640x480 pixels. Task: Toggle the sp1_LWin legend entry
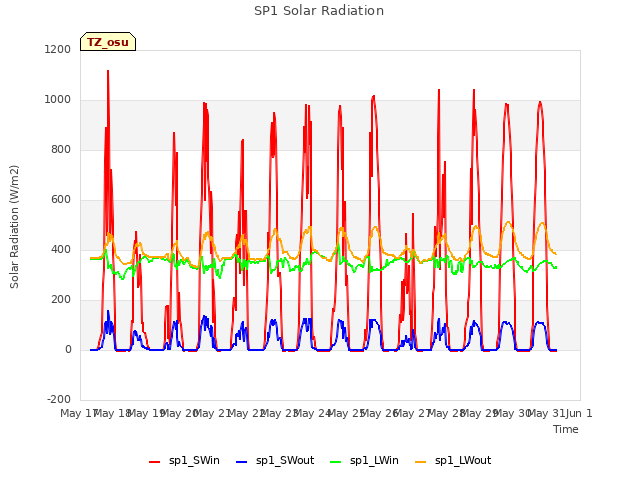coord(364,461)
